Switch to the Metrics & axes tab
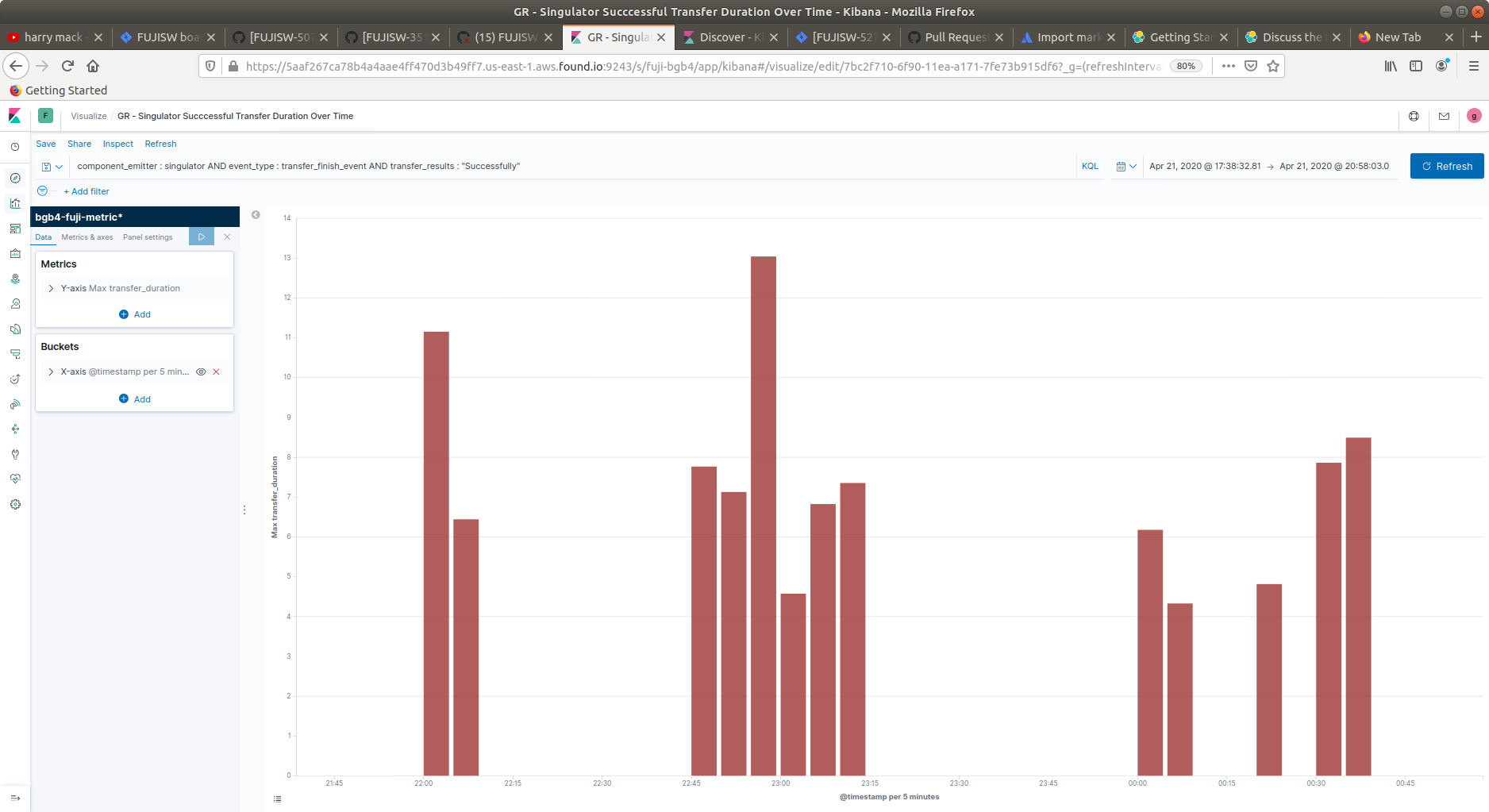 pyautogui.click(x=87, y=237)
